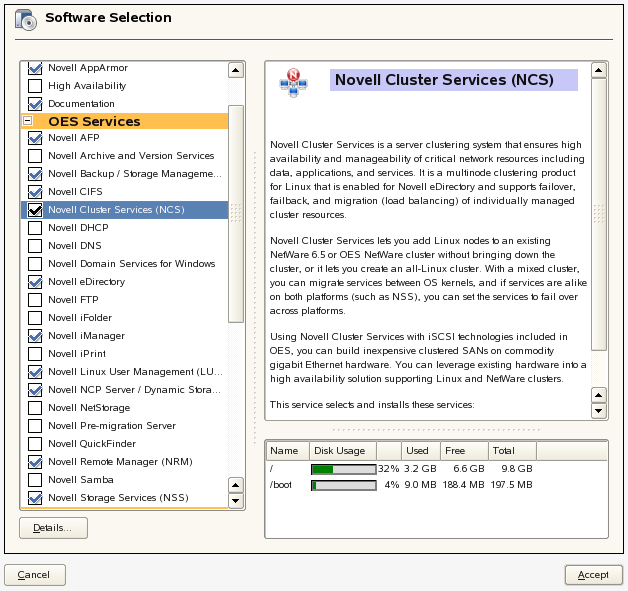The image size is (628, 591).
Task: Enable the High Availability checkbox
Action: point(35,86)
